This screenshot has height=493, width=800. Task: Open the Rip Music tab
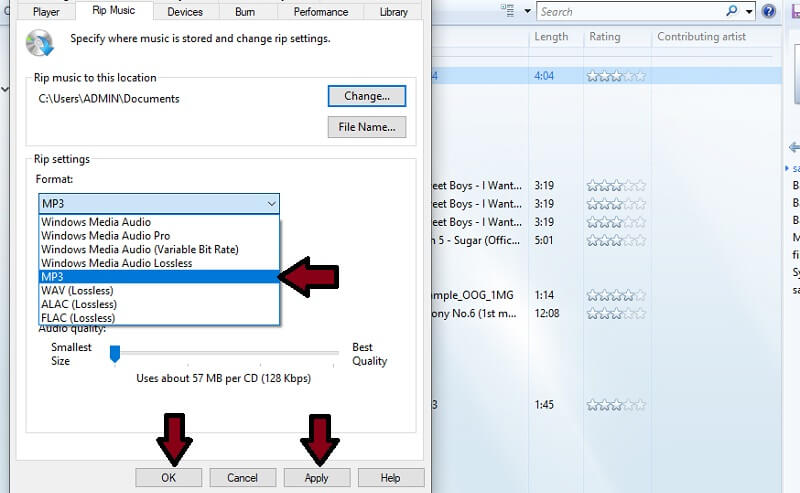tap(114, 10)
